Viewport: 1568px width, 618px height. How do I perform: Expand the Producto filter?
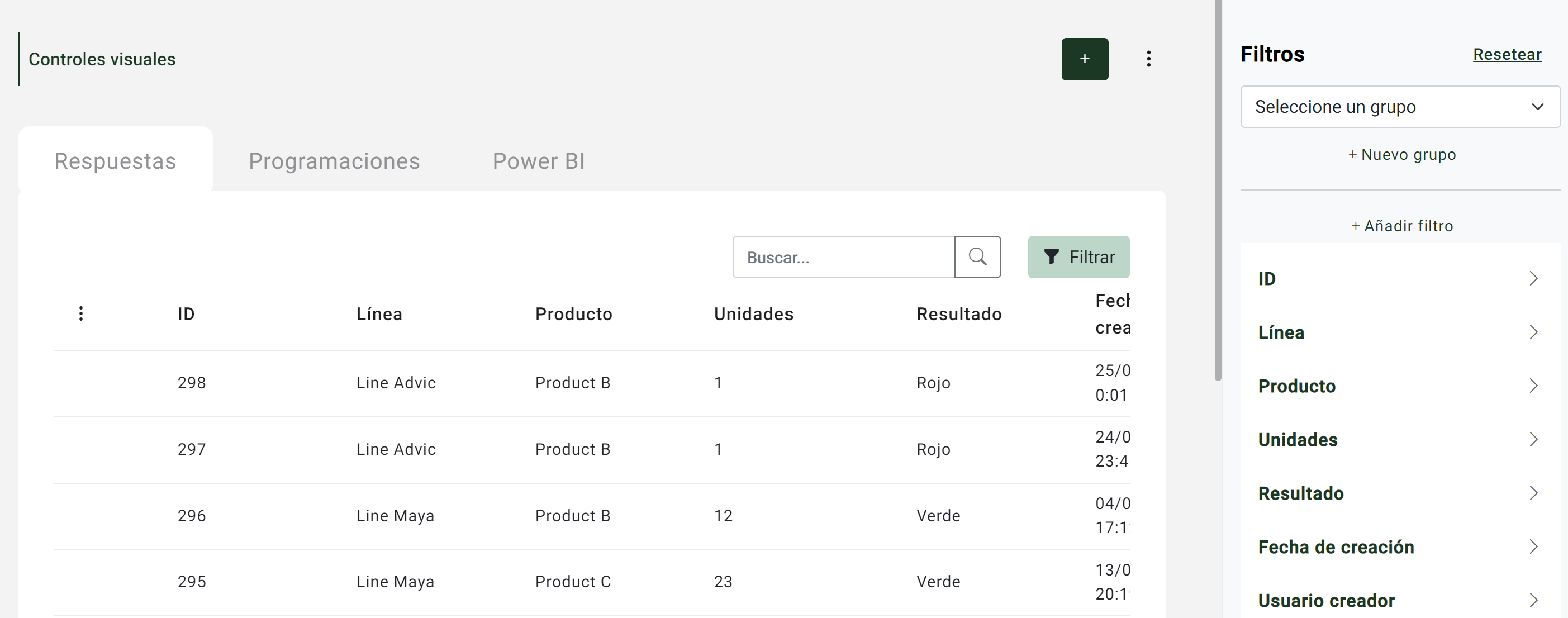coord(1400,386)
